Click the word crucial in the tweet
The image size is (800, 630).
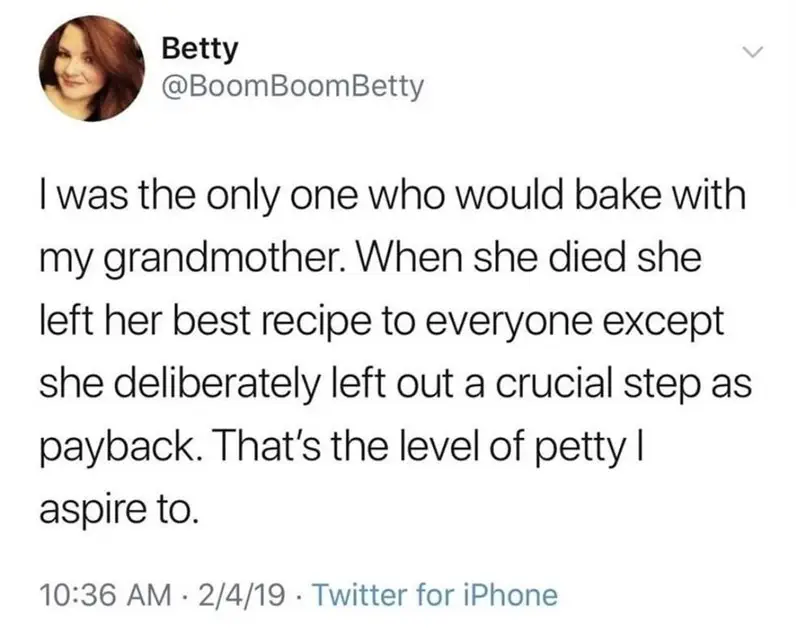click(x=554, y=384)
